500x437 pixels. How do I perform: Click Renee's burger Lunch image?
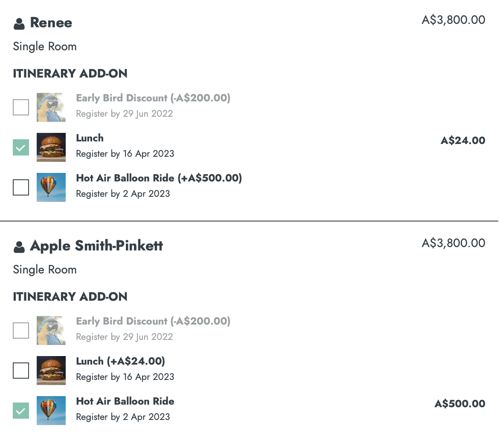51,147
